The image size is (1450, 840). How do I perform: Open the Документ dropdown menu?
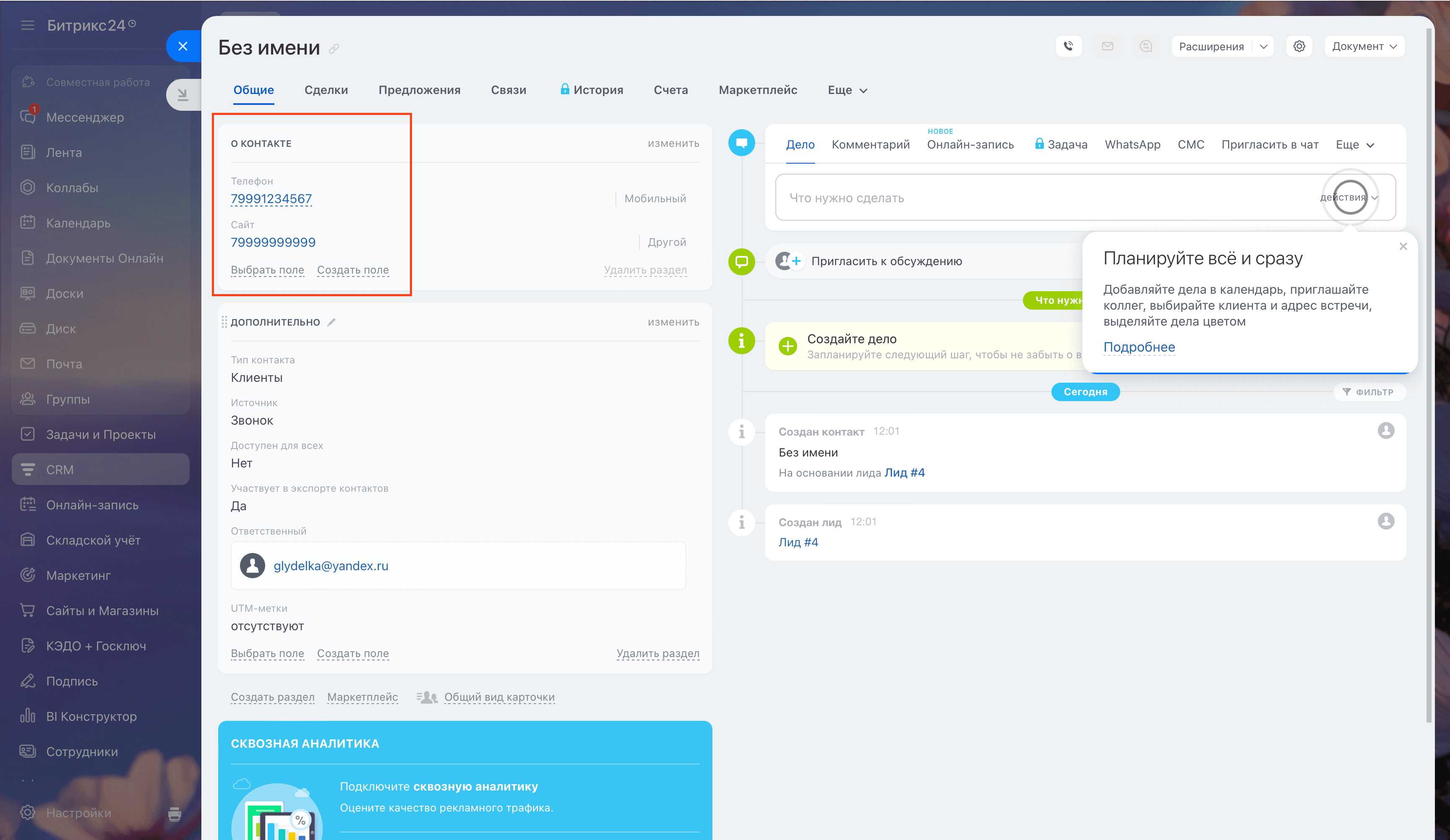(x=1364, y=47)
